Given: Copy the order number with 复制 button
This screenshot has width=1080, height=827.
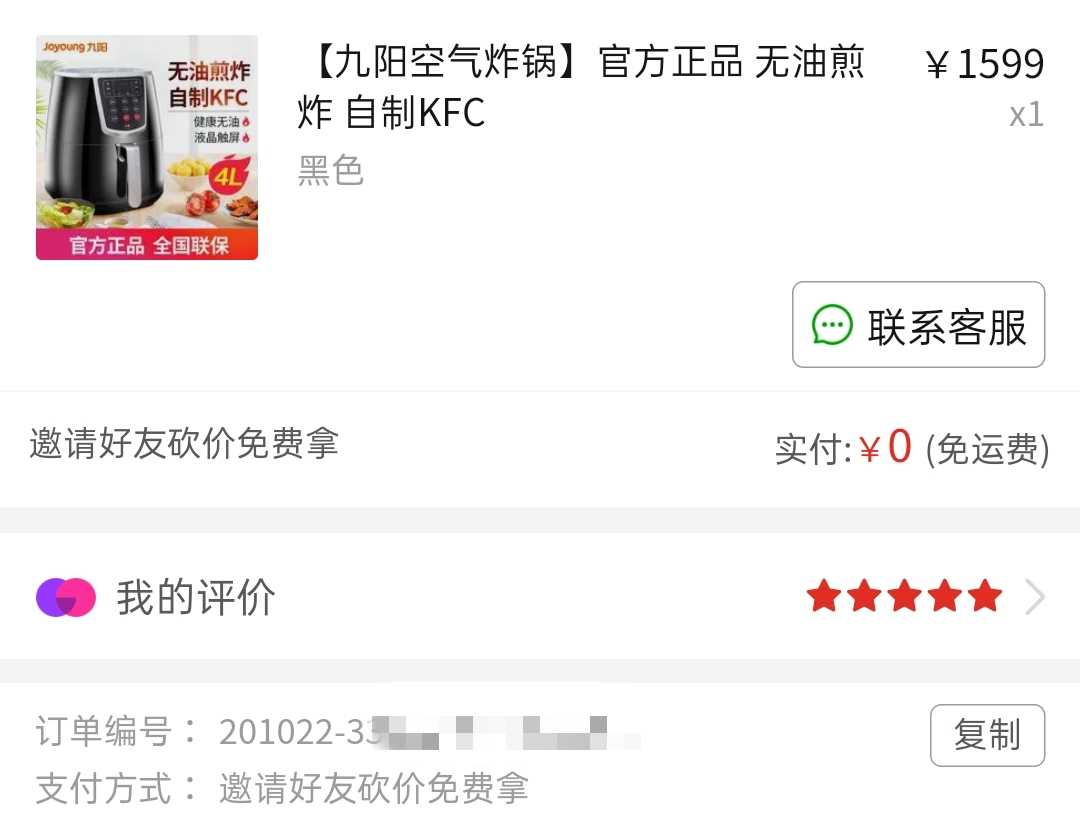Looking at the screenshot, I should click(987, 735).
